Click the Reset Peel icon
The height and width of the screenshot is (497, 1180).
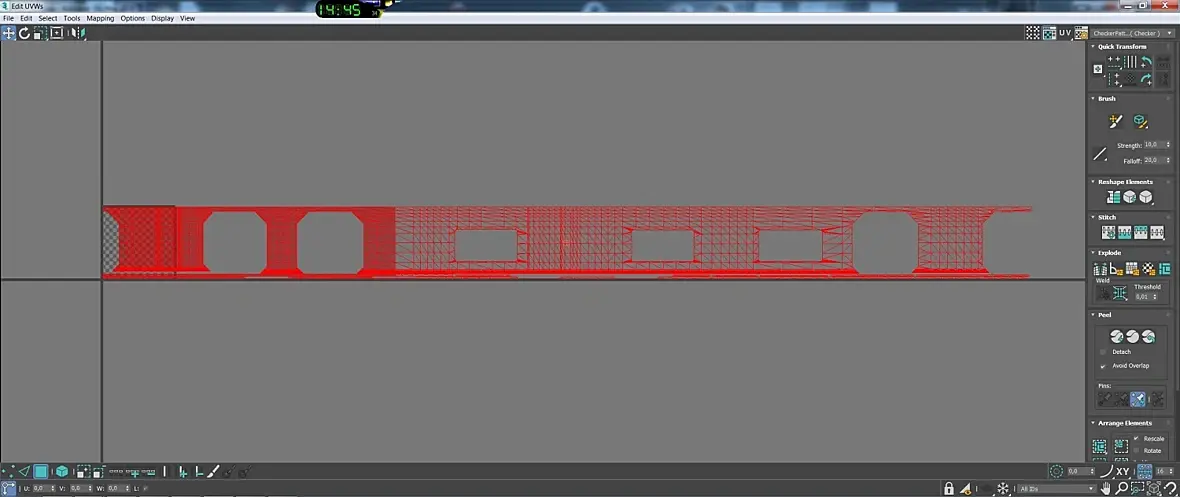click(1148, 336)
